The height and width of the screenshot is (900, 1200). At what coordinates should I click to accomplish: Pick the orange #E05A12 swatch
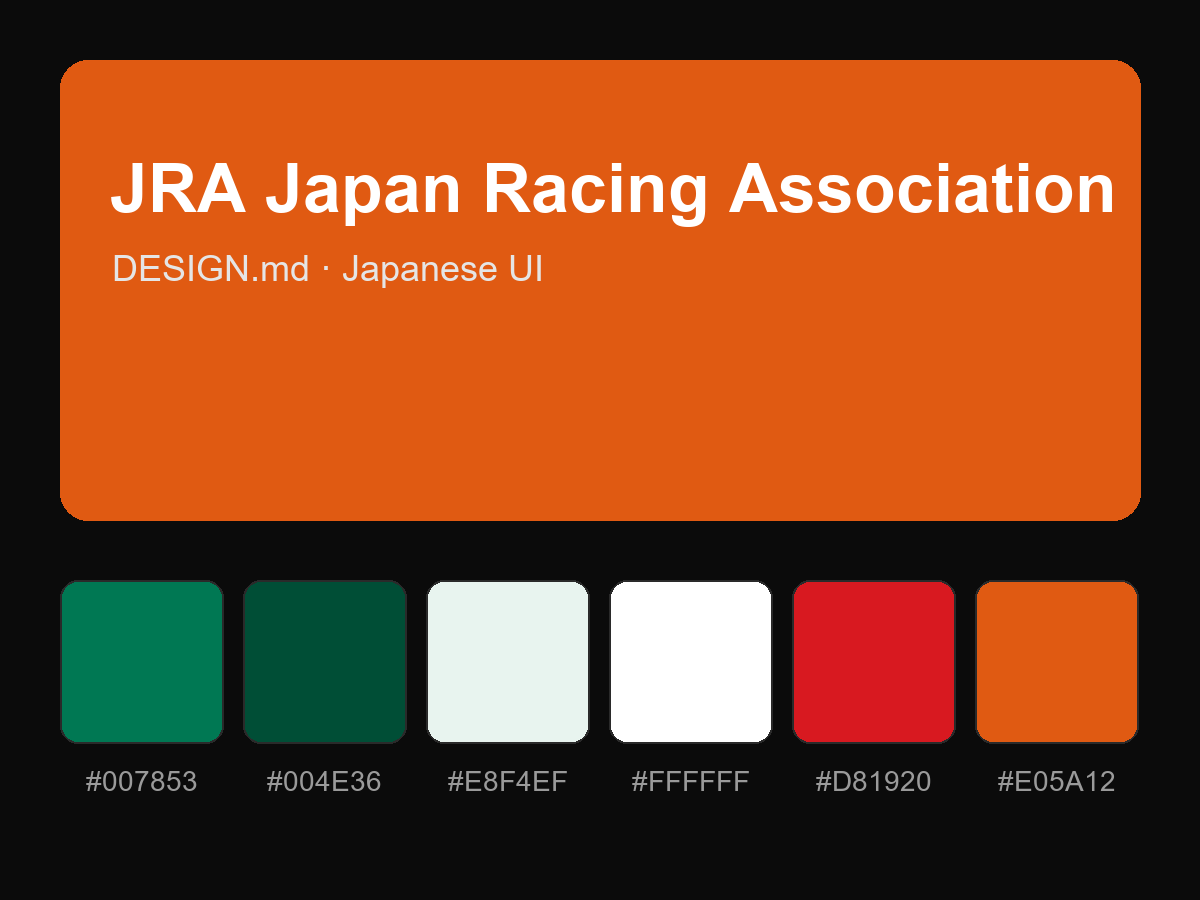pyautogui.click(x=1057, y=662)
